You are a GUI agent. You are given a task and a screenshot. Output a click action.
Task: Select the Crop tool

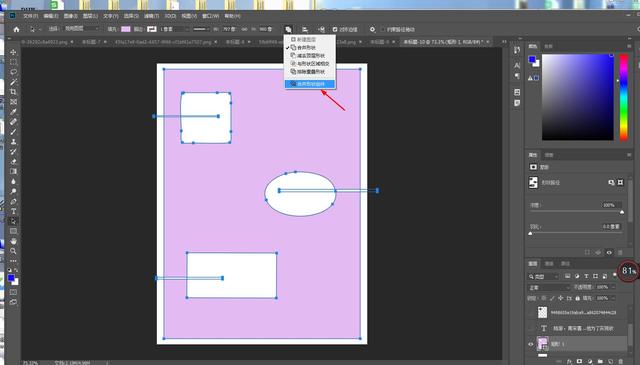point(13,92)
